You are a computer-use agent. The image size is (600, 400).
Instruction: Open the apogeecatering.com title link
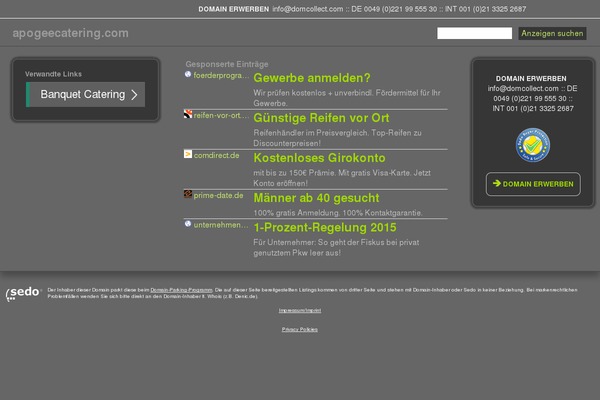pyautogui.click(x=70, y=33)
